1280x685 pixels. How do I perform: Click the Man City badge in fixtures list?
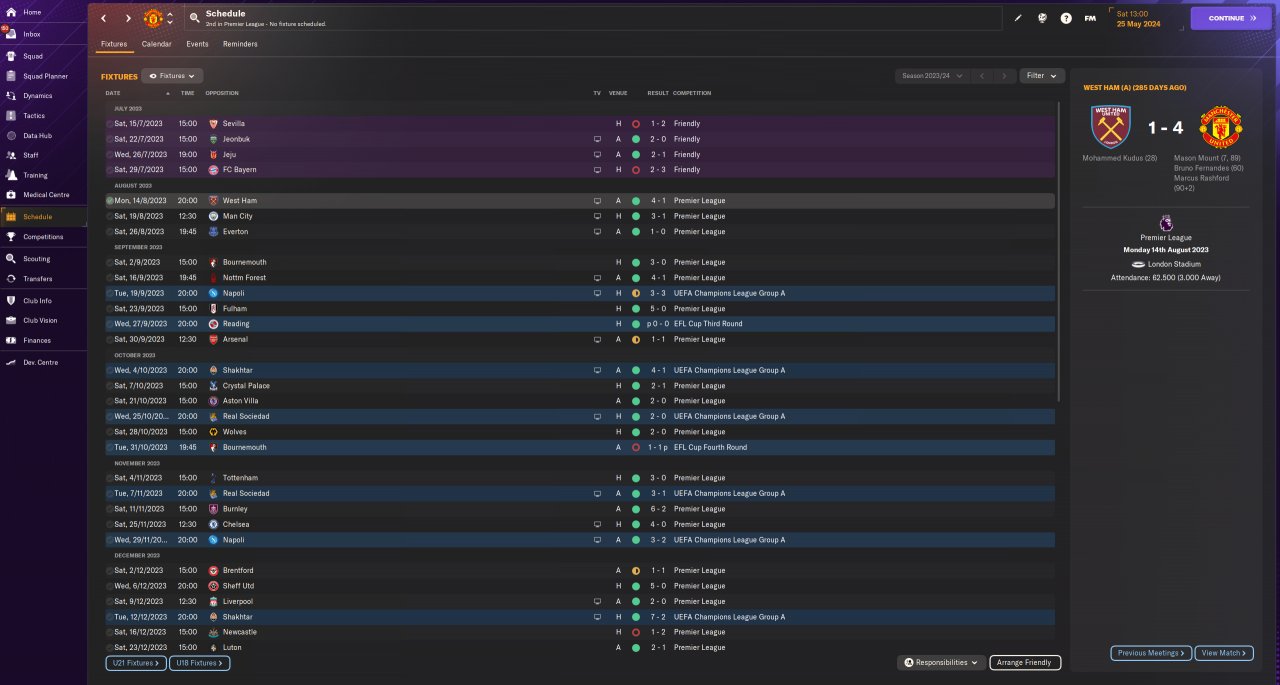coord(213,216)
